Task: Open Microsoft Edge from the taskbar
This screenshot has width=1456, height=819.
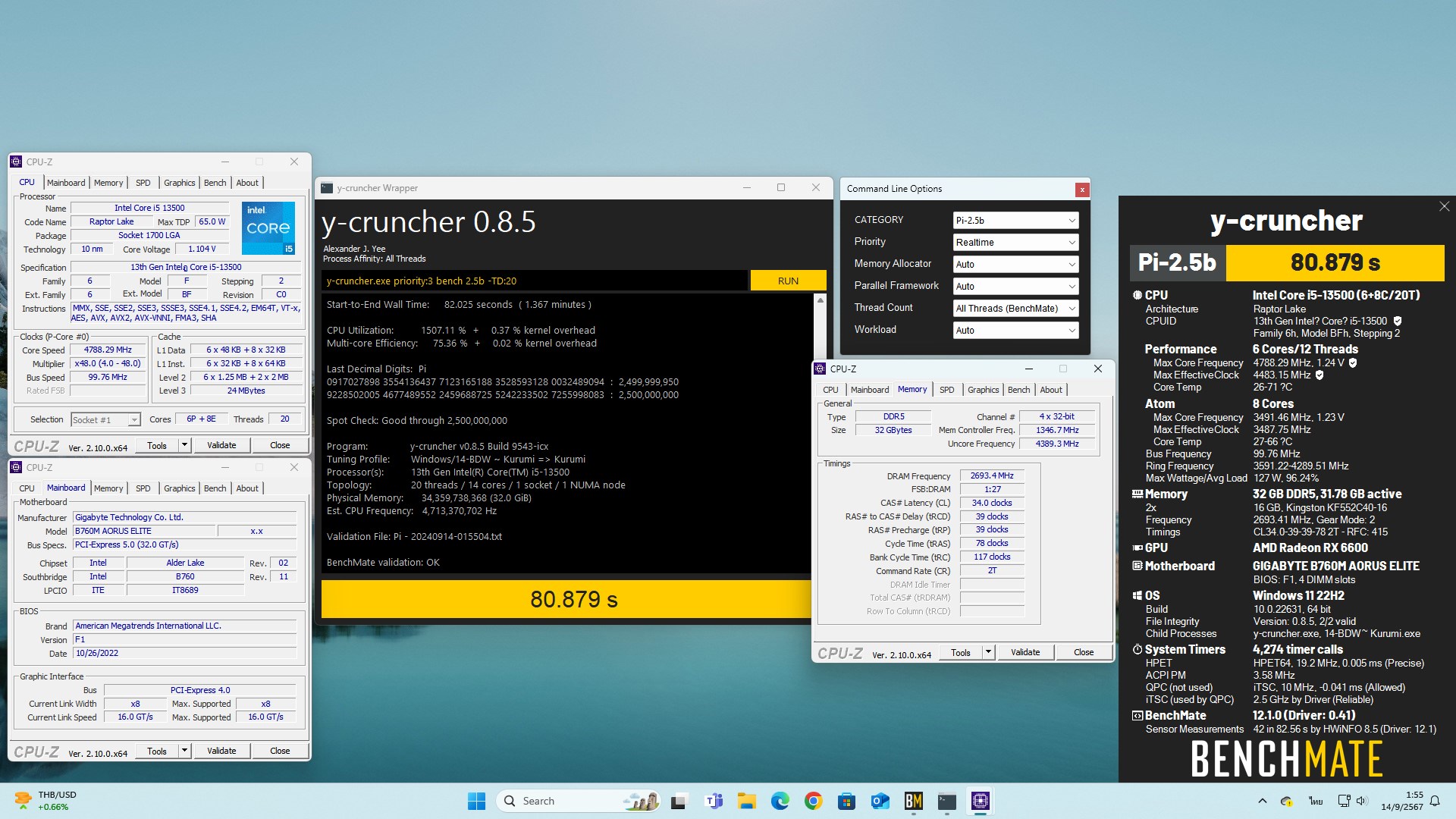Action: coord(780,801)
